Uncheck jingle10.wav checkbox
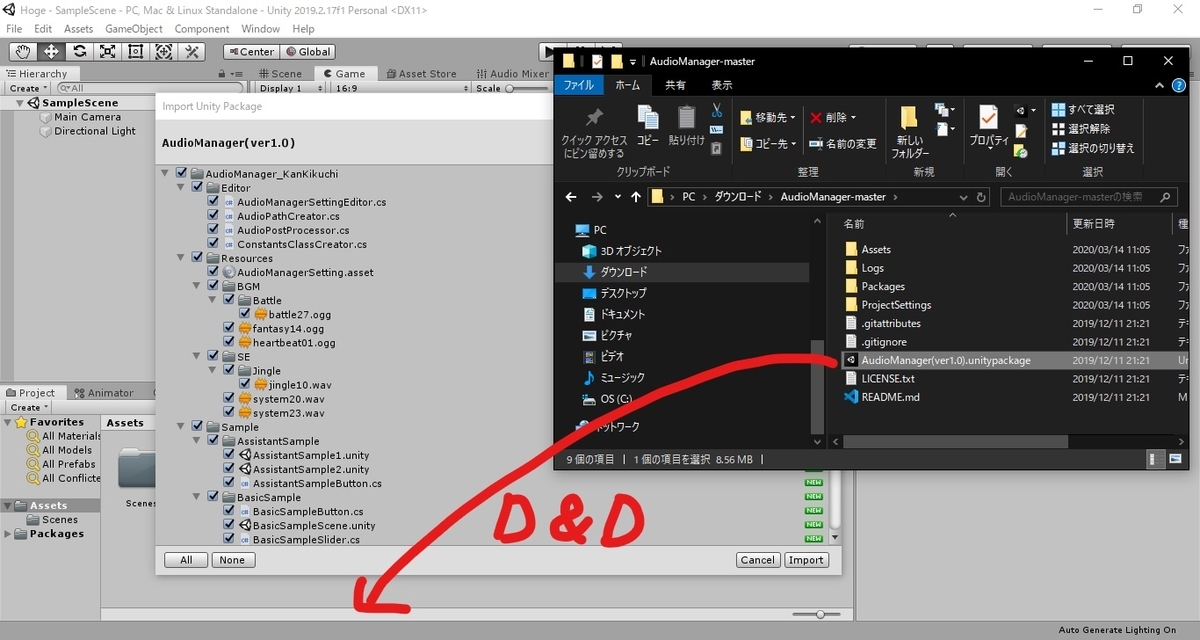This screenshot has width=1200, height=640. point(245,384)
